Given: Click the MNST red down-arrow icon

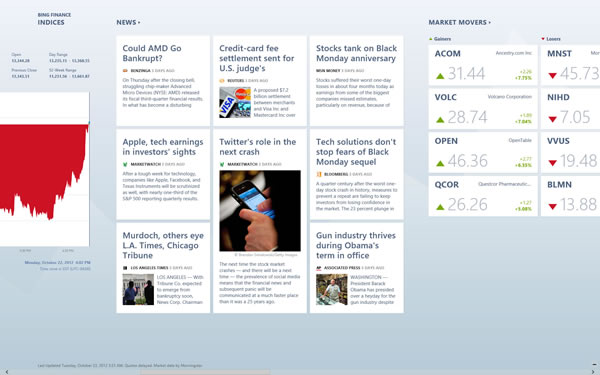Looking at the screenshot, I should pyautogui.click(x=552, y=76).
